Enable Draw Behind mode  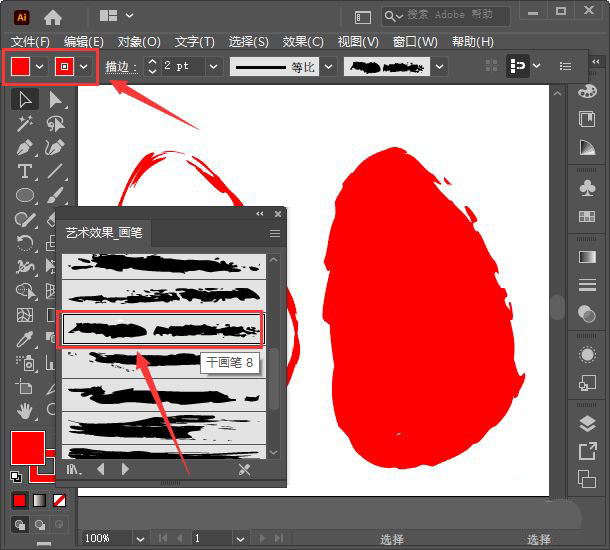pyautogui.click(x=40, y=525)
